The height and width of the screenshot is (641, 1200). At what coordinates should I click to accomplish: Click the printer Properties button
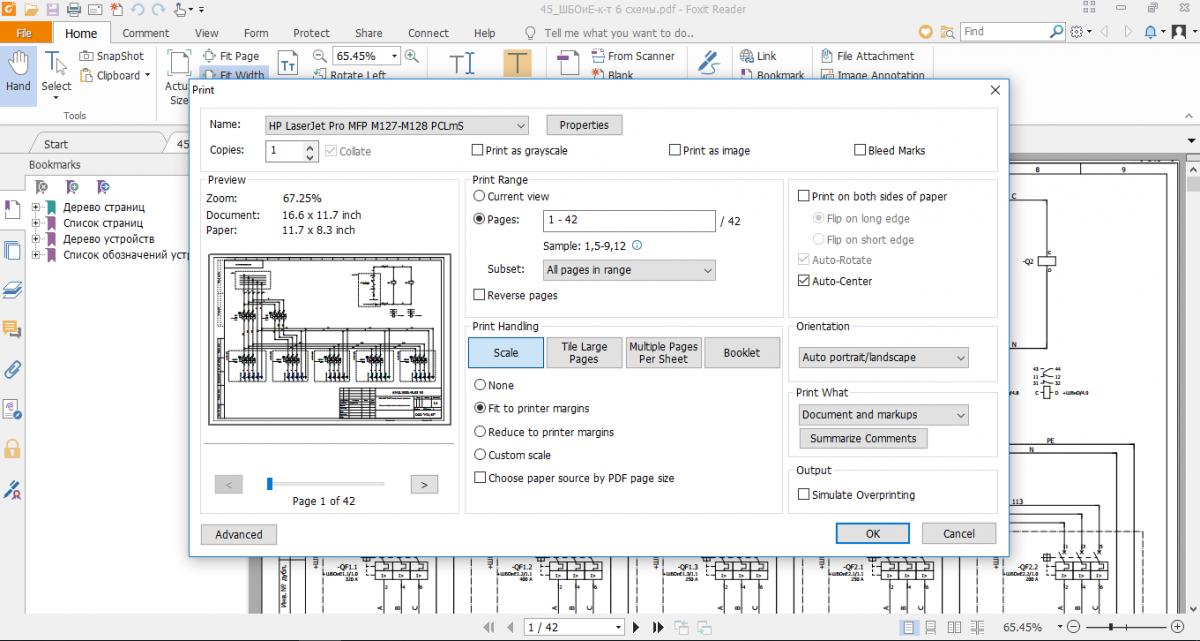[584, 126]
